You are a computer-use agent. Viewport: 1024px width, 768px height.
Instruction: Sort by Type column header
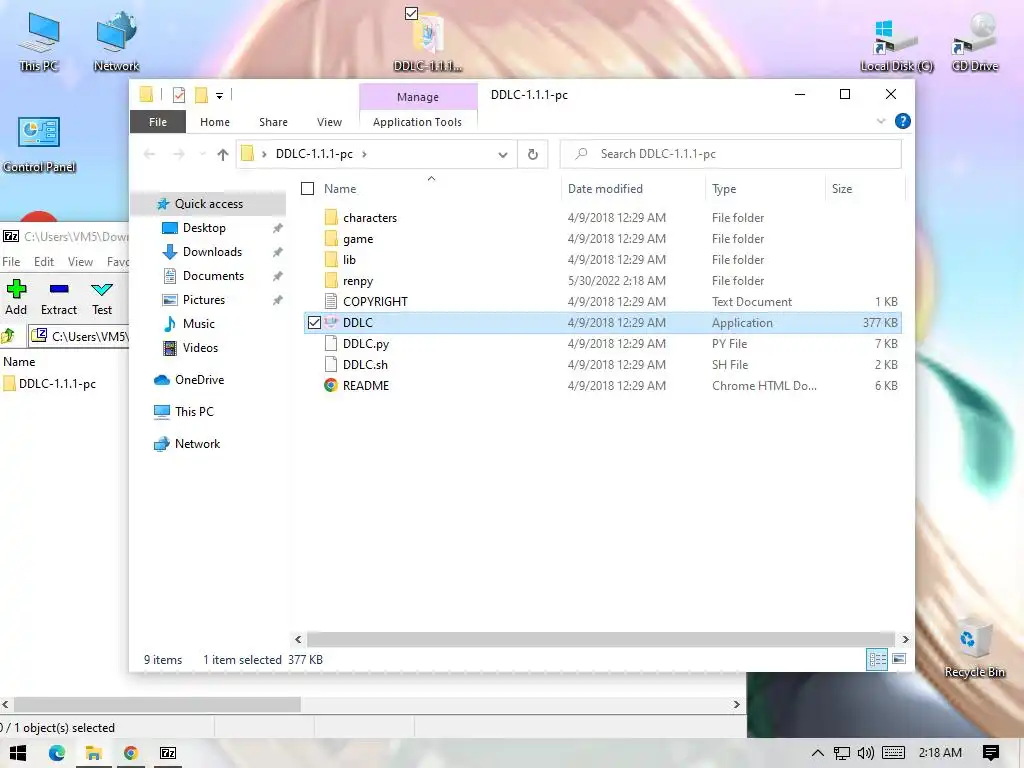(765, 189)
